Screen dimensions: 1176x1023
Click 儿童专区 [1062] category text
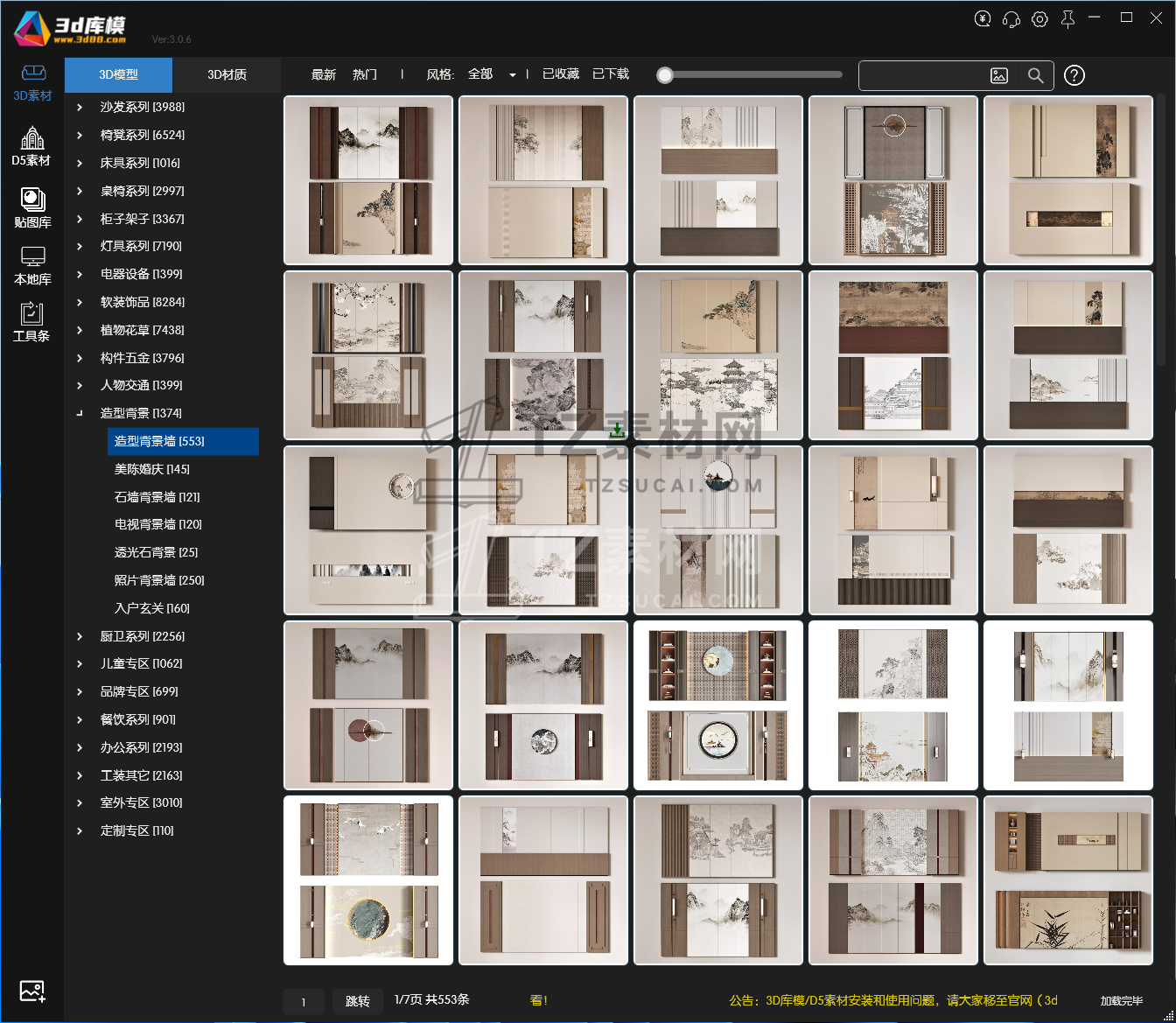142,663
